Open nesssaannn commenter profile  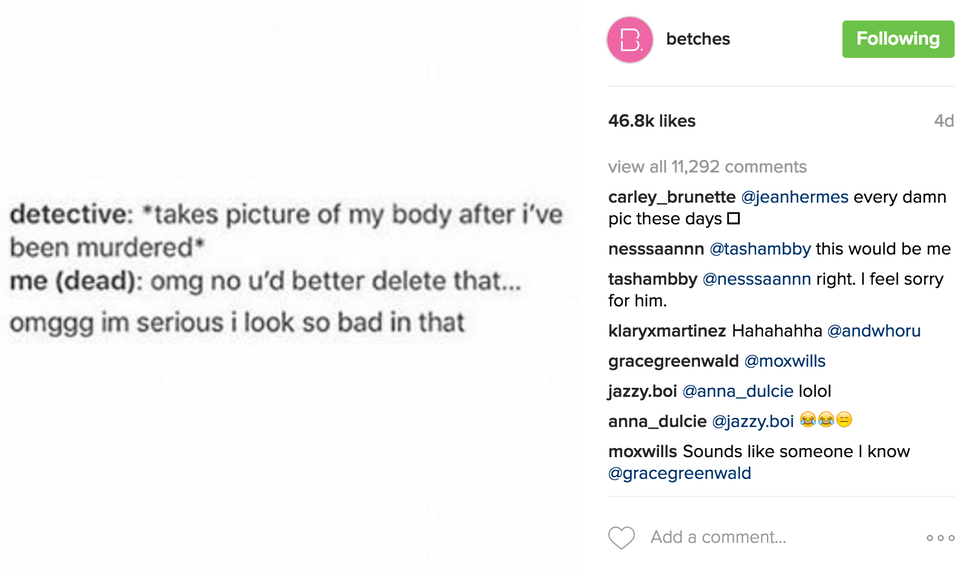(x=656, y=249)
